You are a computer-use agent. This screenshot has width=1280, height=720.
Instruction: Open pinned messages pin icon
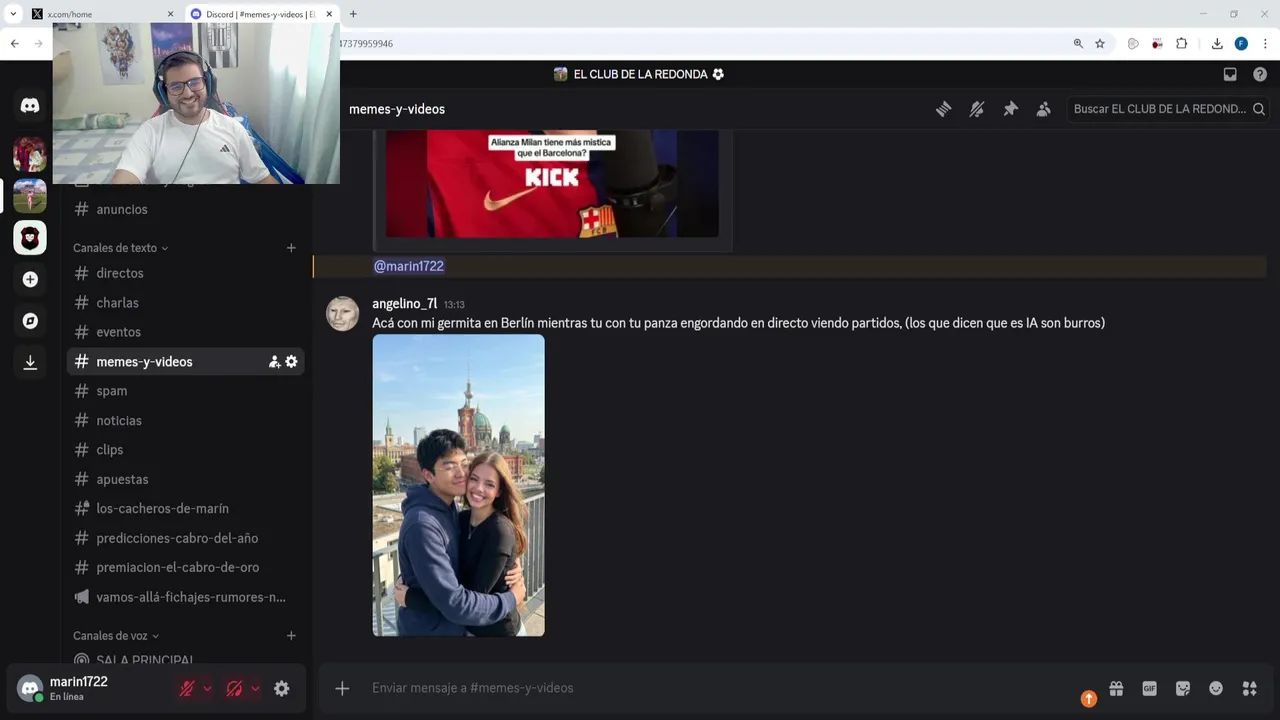point(1010,109)
